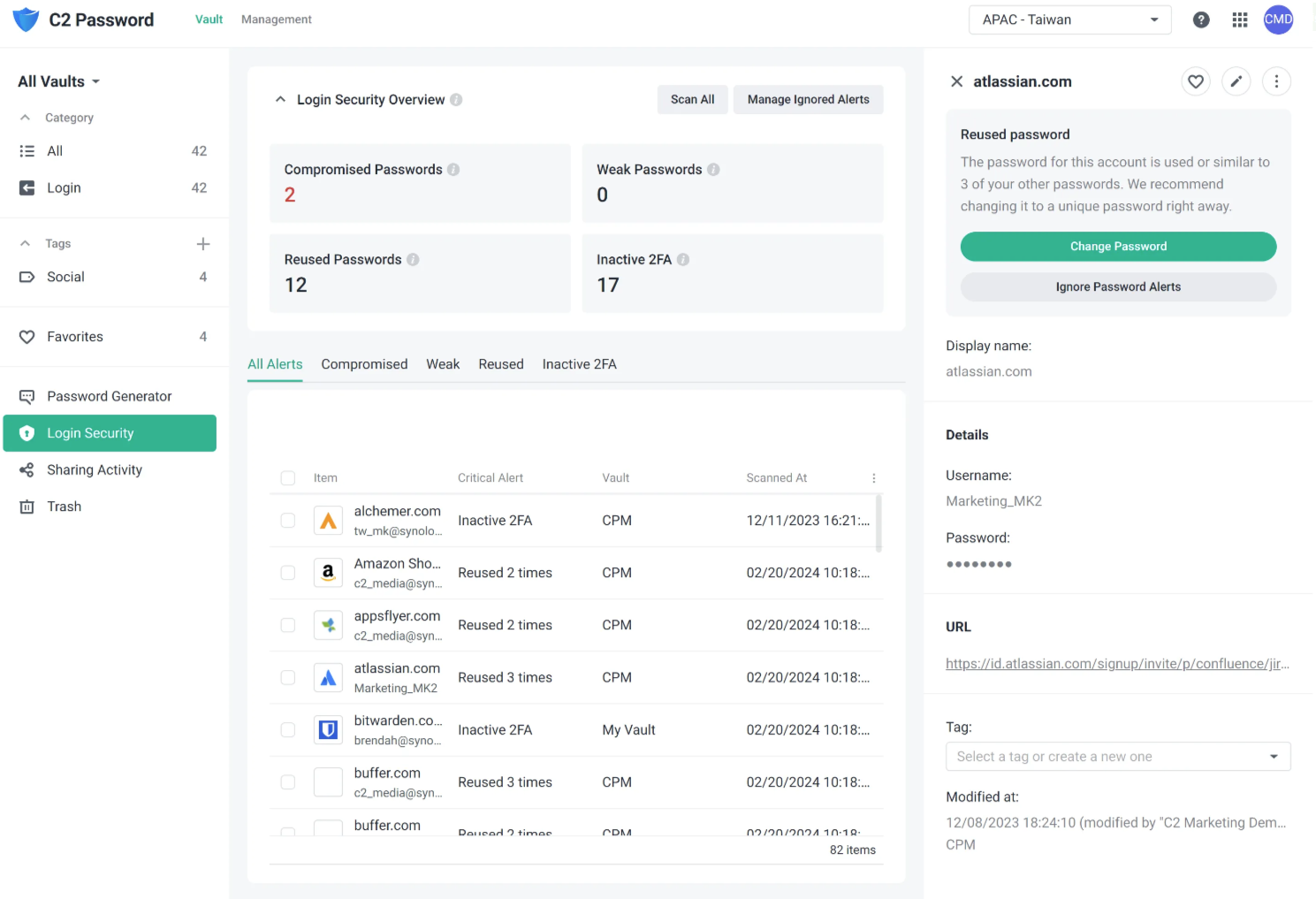Edit atlassian.com with the pencil icon
This screenshot has height=899, width=1316.
pyautogui.click(x=1236, y=81)
